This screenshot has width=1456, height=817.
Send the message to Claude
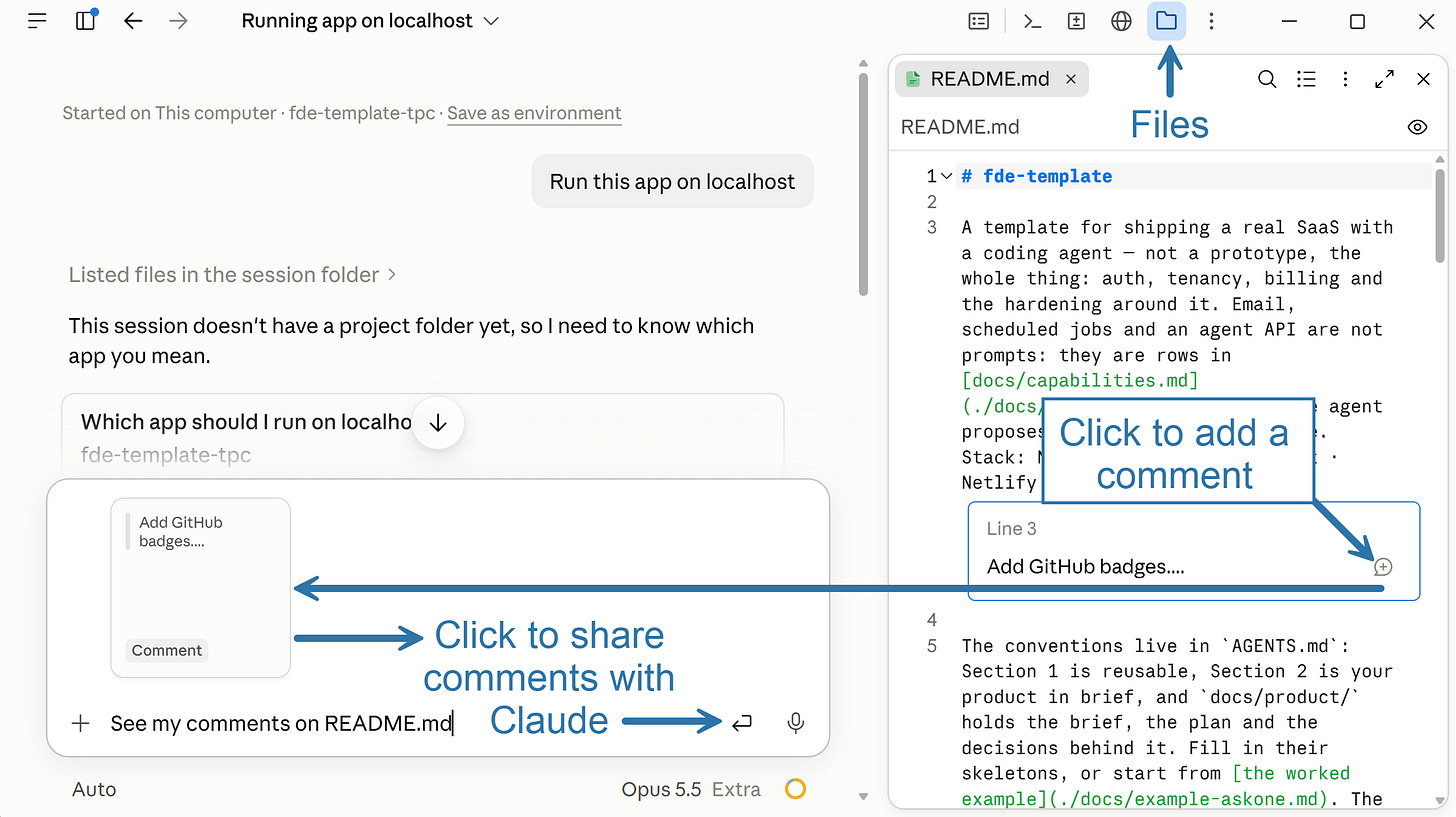tap(741, 723)
